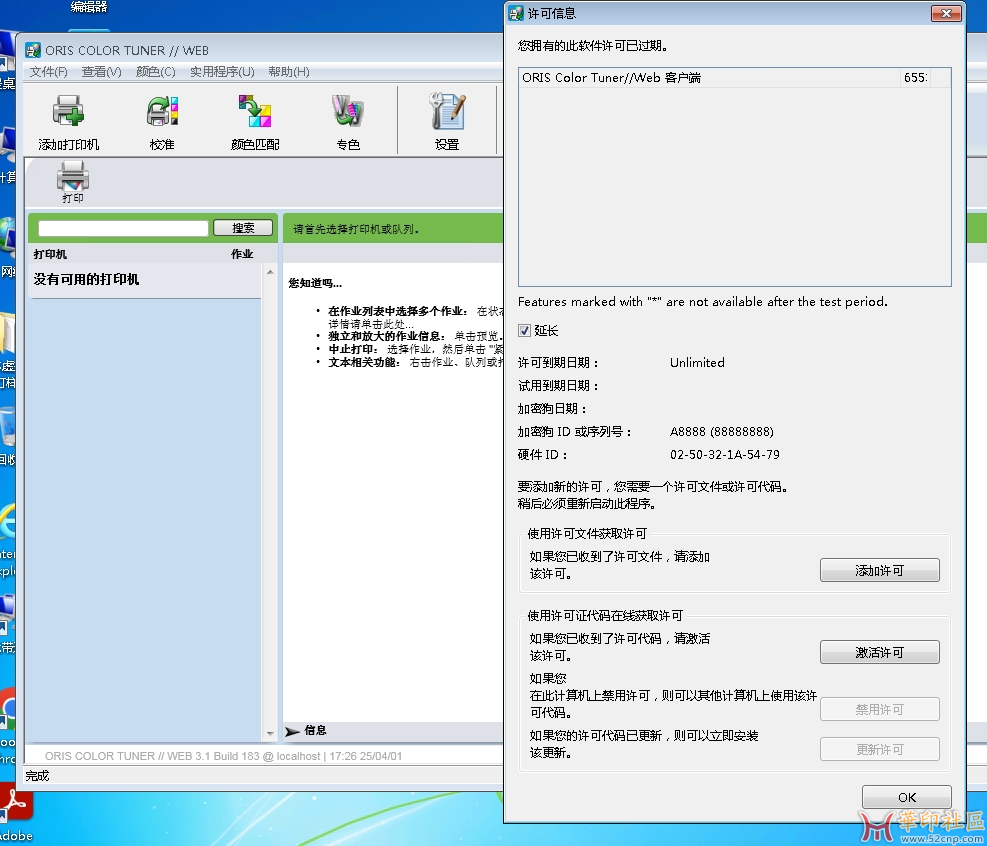This screenshot has height=846, width=987.
Task: Open the Settings (设置) toolbar icon
Action: point(447,122)
